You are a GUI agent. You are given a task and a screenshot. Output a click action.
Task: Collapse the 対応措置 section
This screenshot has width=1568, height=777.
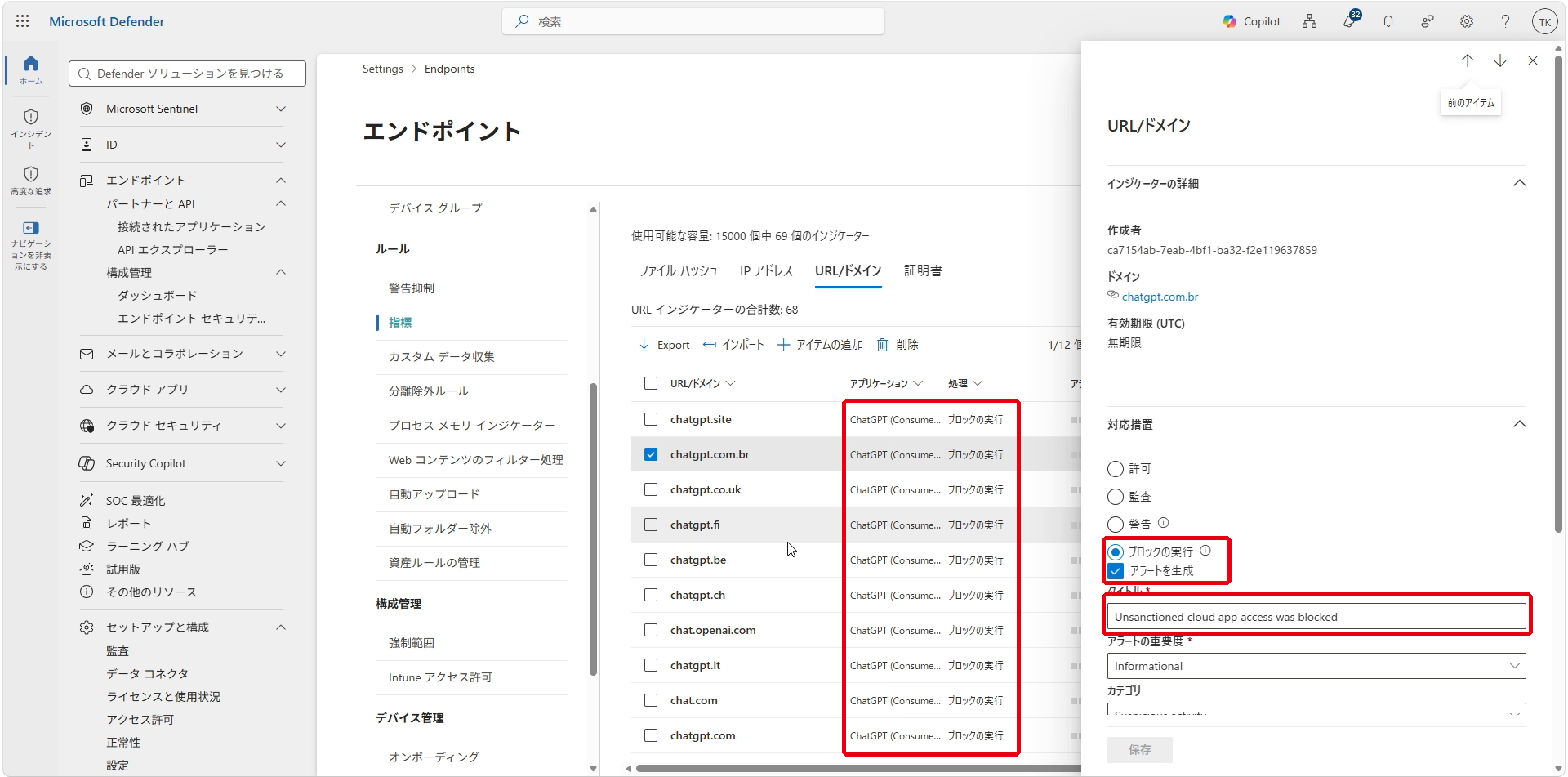click(x=1519, y=424)
